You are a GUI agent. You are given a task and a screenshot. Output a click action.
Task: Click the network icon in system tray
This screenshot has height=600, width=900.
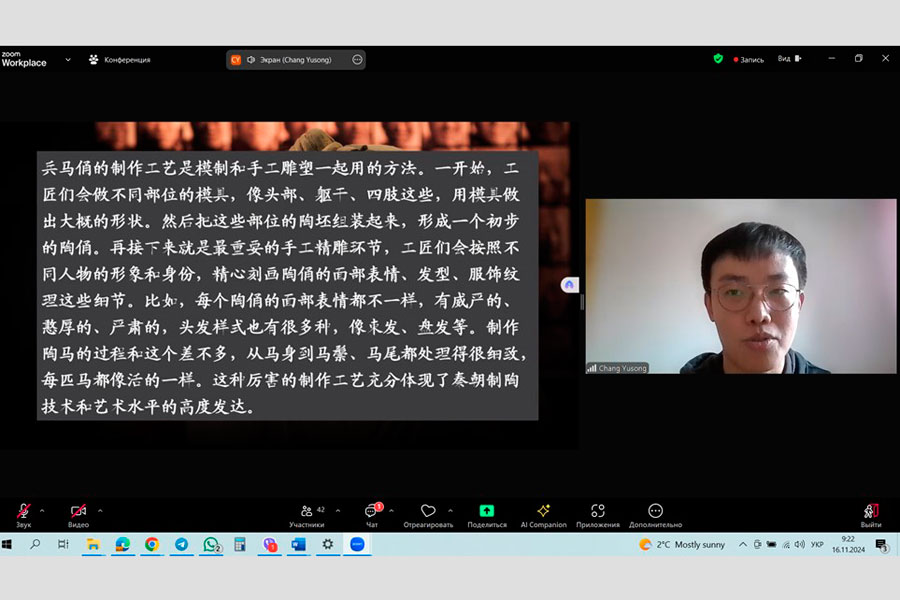coord(786,544)
